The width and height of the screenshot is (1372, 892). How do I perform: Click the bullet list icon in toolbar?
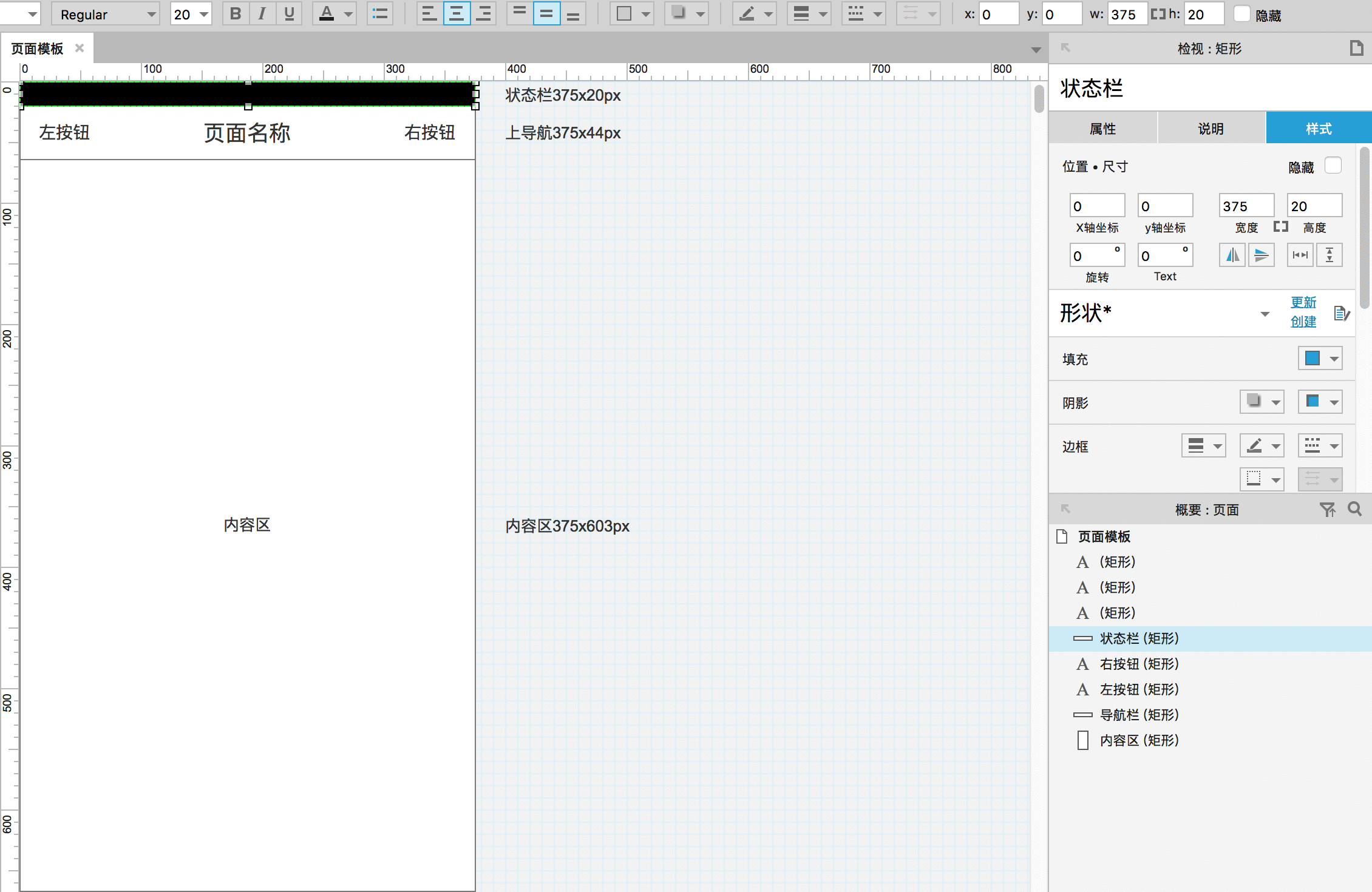380,14
